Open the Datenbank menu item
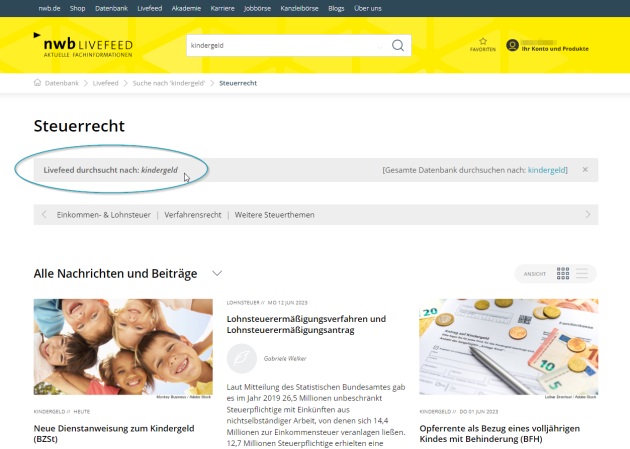 (111, 8)
